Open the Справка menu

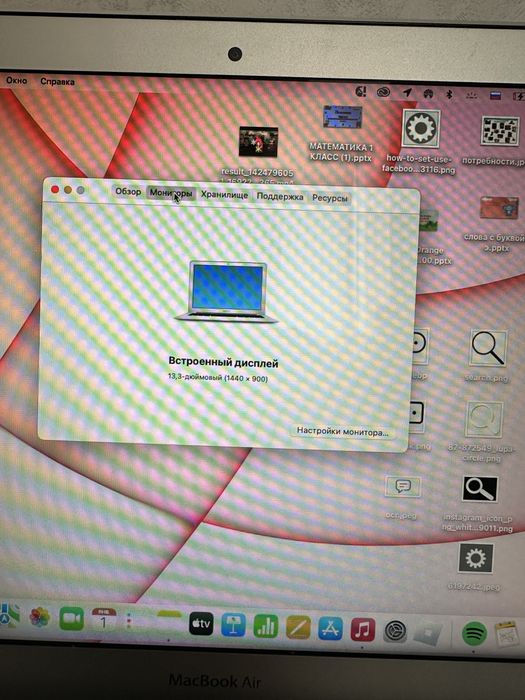tap(57, 82)
